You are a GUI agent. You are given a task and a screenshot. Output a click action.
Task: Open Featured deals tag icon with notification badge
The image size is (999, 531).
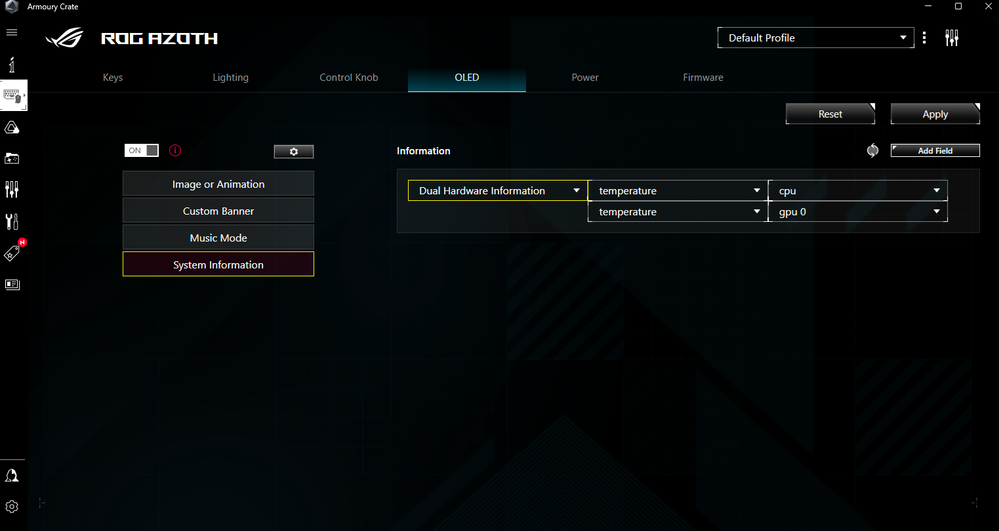(x=13, y=252)
